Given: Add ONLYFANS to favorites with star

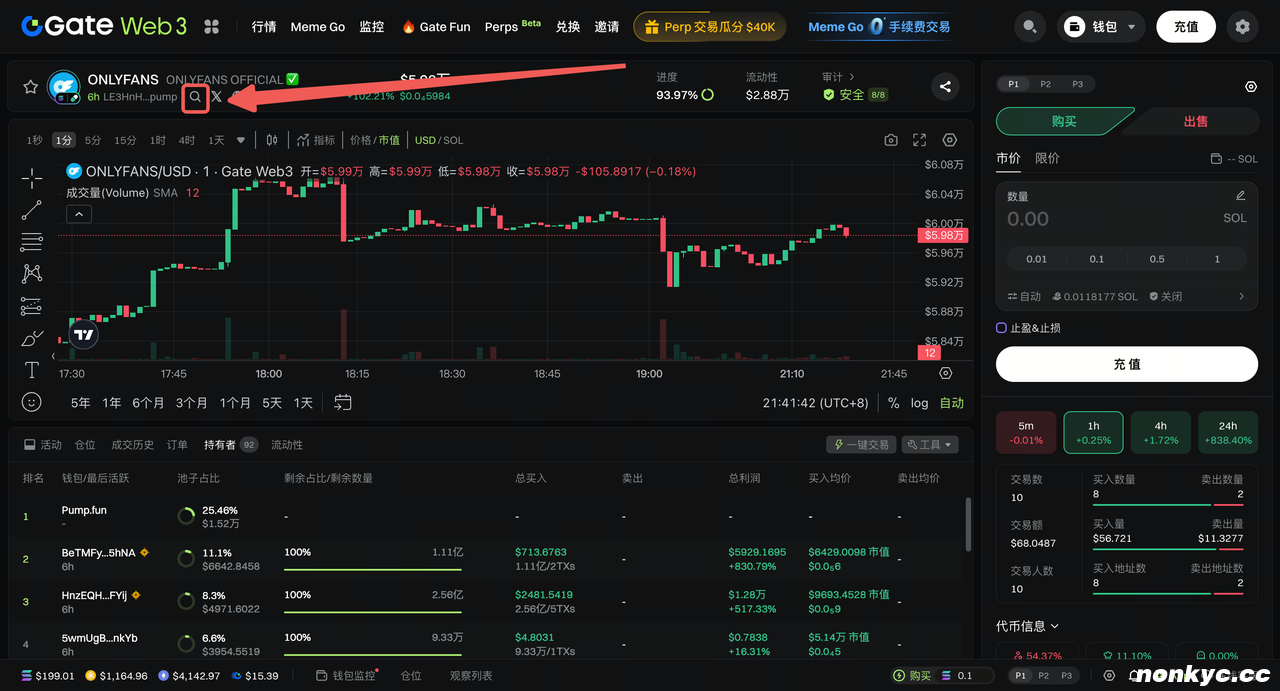Looking at the screenshot, I should 31,87.
